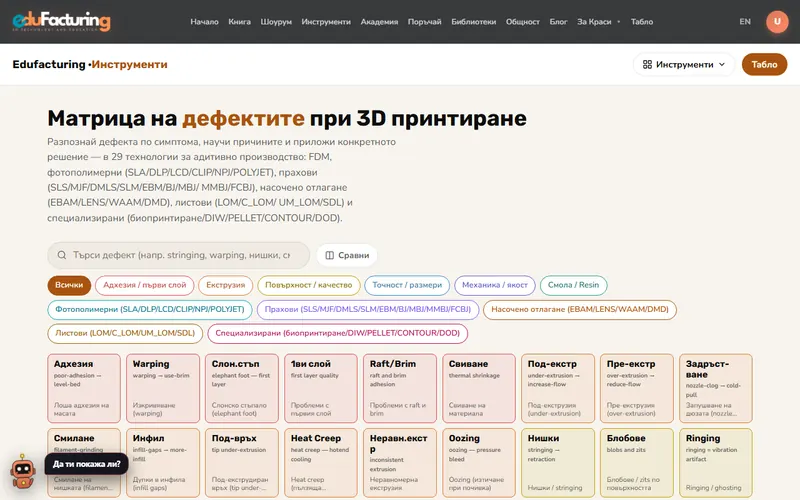Click the search magnifier icon

62,255
